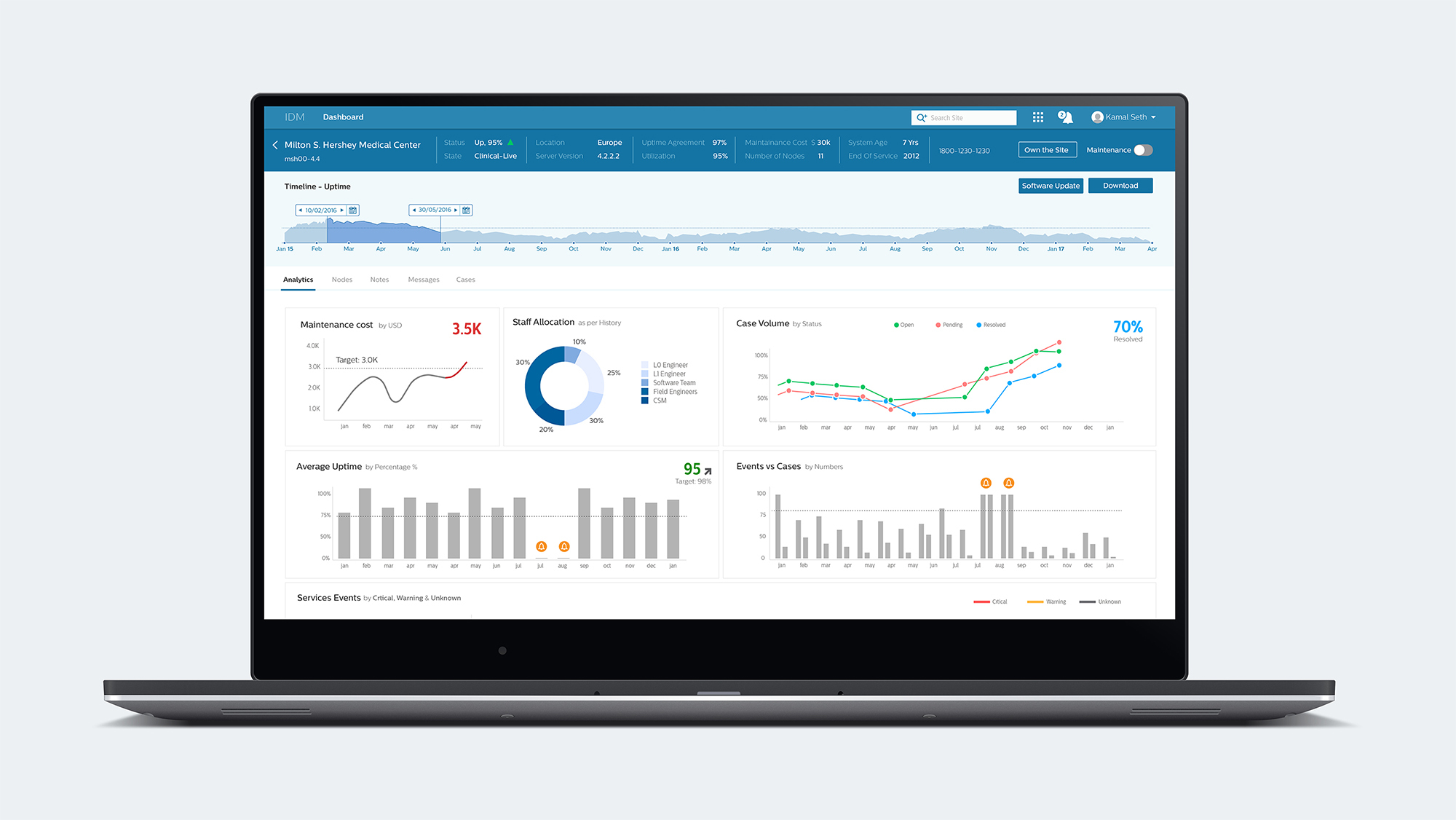Click the warning alert icon in Average Uptime chart
The image size is (1456, 820).
click(540, 546)
